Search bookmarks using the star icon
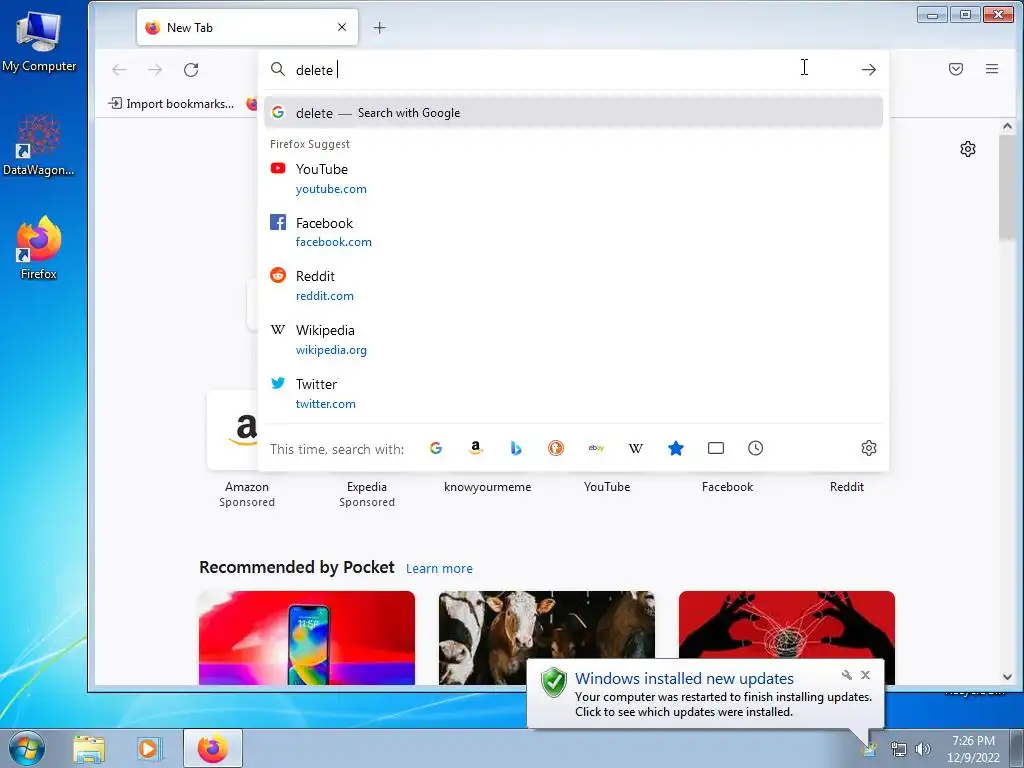The height and width of the screenshot is (768, 1024). click(x=676, y=448)
